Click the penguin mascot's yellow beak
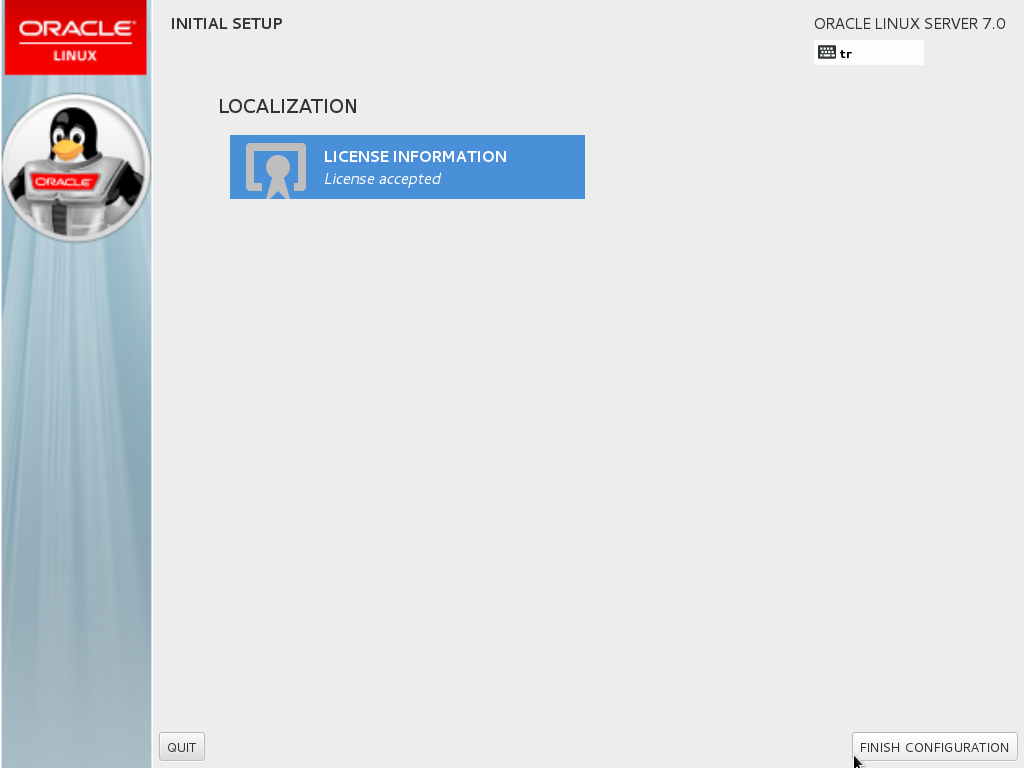The image size is (1024, 768). (67, 150)
